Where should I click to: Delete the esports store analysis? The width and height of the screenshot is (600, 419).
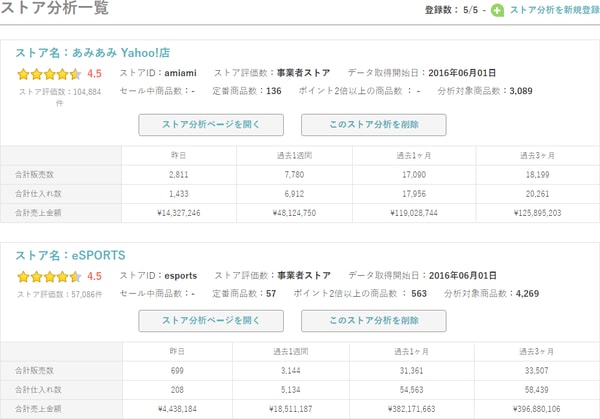(x=373, y=321)
